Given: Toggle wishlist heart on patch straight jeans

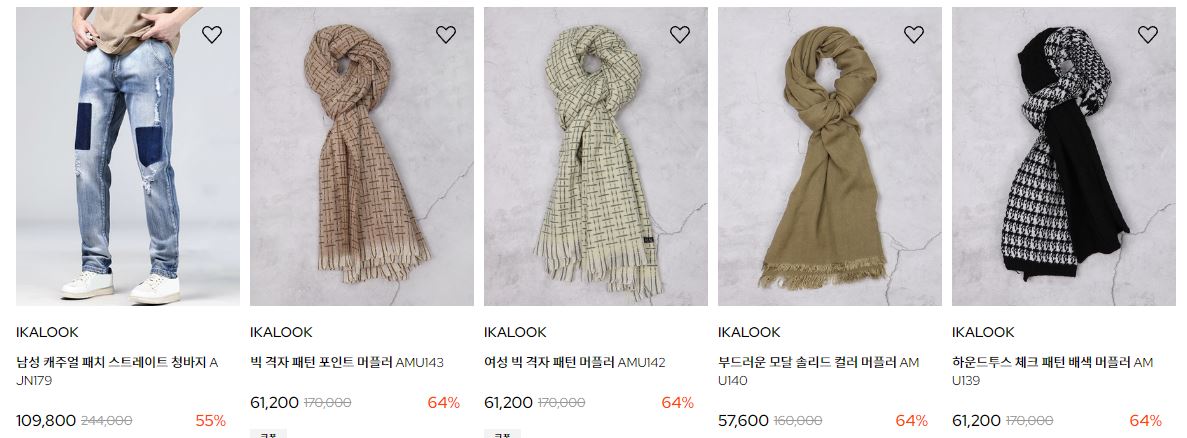Looking at the screenshot, I should coord(212,34).
